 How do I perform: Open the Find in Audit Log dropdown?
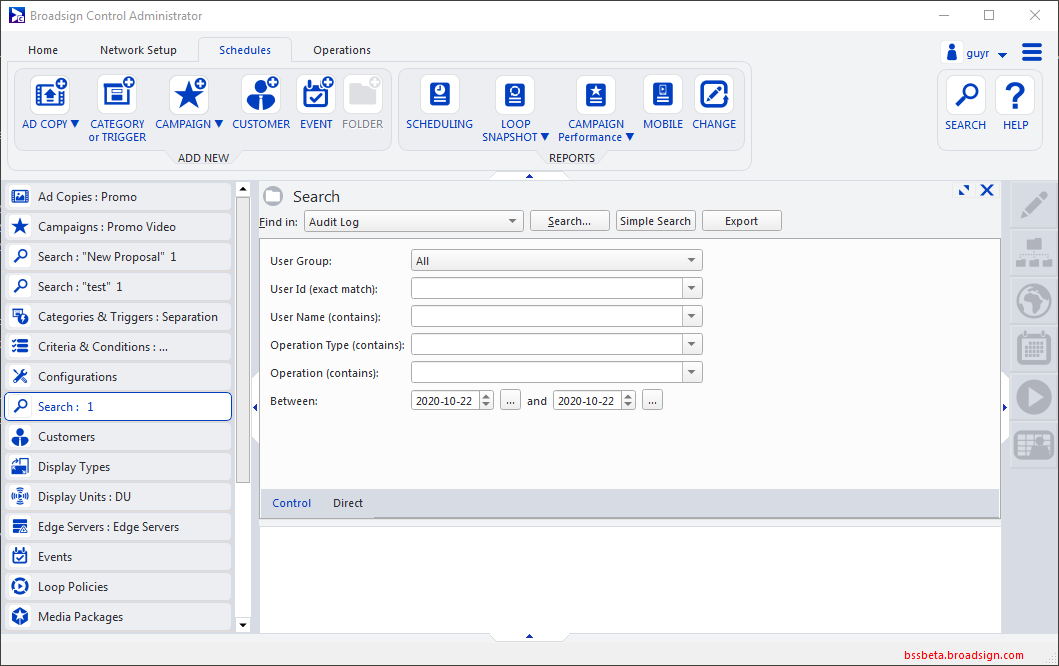point(513,221)
